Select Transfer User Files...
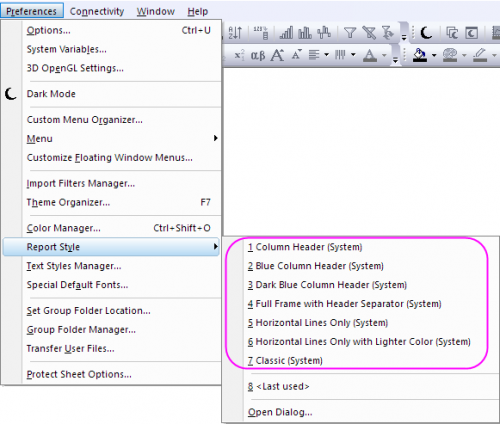The image size is (500, 424). pyautogui.click(x=112, y=349)
